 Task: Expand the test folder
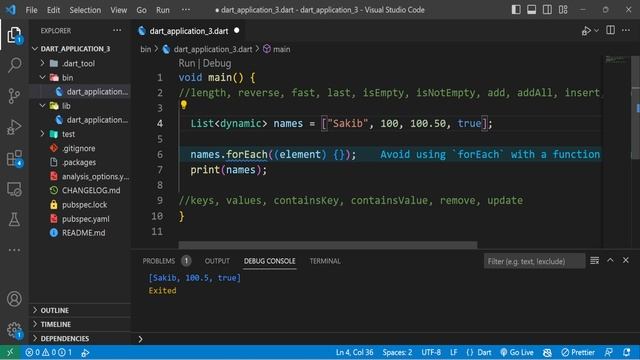pyautogui.click(x=42, y=134)
